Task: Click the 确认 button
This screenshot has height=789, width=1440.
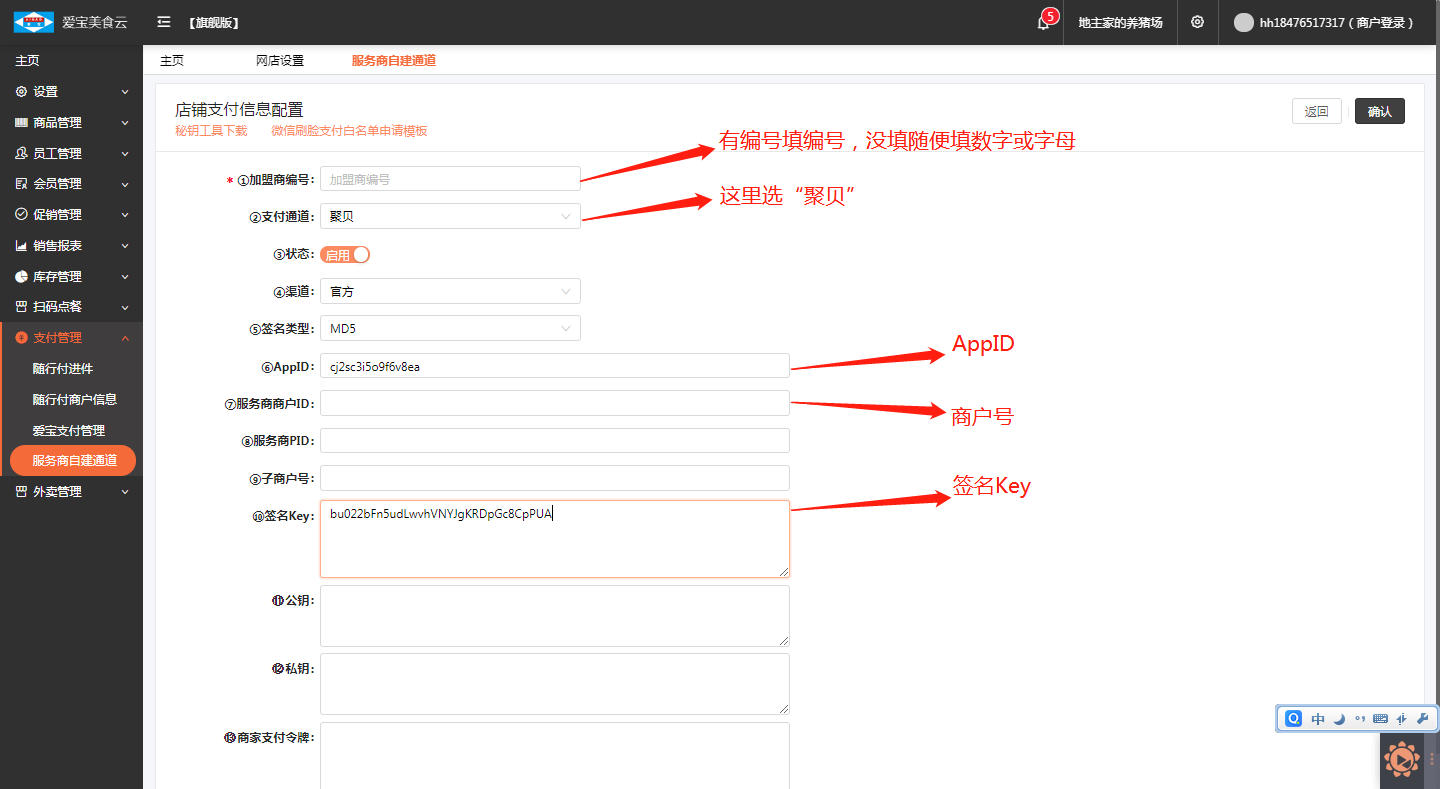Action: tap(1379, 111)
